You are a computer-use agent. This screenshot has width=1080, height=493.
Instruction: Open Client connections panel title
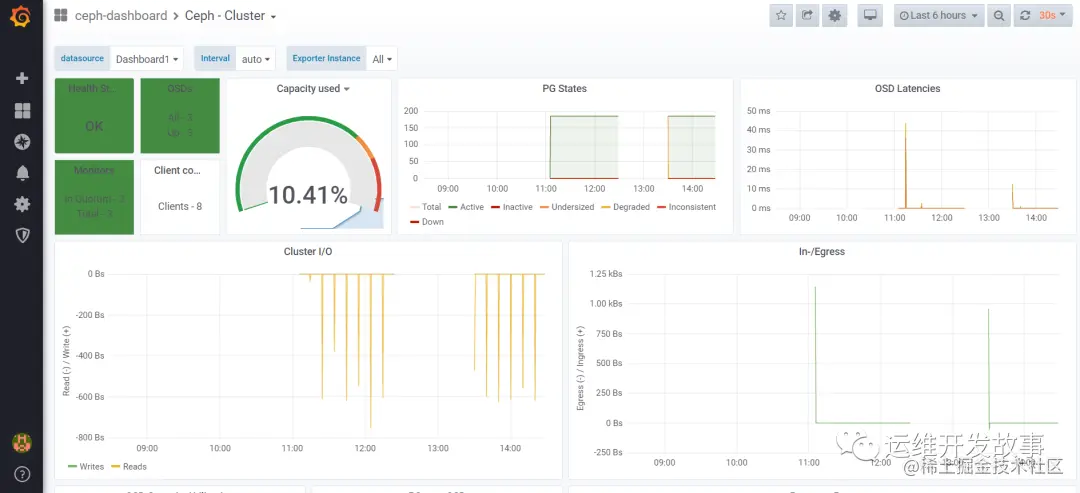(x=177, y=170)
